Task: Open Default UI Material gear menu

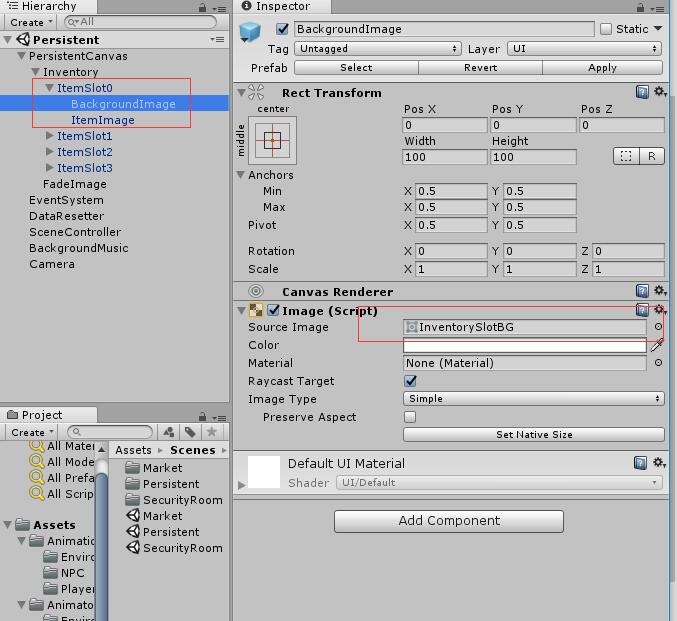Action: pyautogui.click(x=659, y=463)
